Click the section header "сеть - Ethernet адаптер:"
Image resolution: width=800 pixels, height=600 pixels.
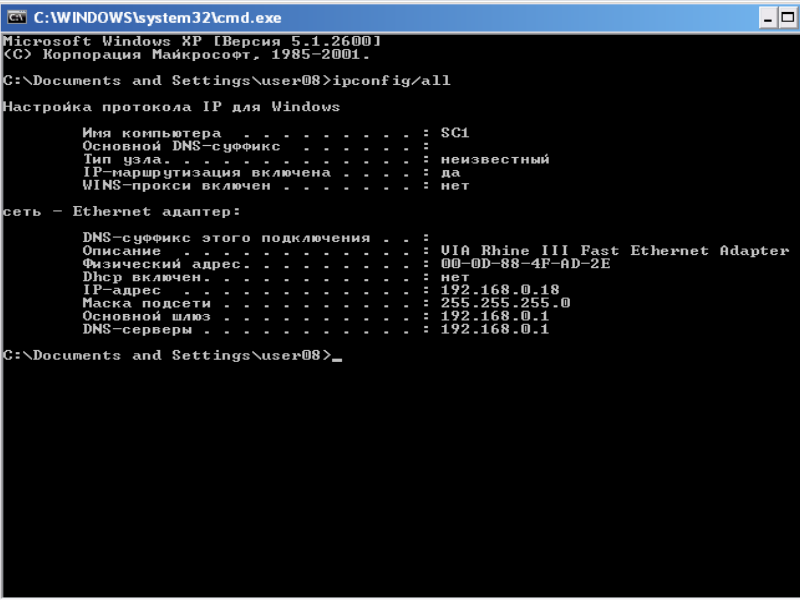pos(121,212)
